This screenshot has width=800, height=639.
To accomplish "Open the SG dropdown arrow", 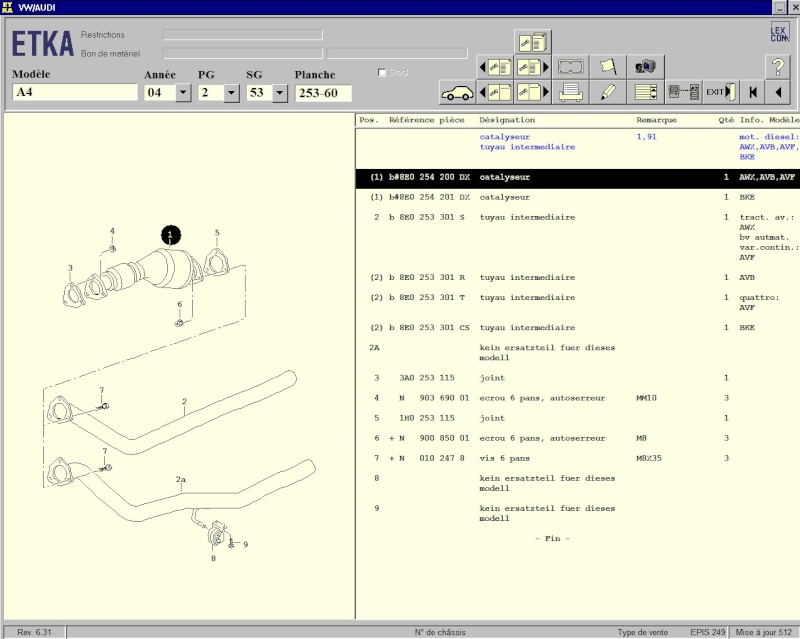I will (x=280, y=93).
